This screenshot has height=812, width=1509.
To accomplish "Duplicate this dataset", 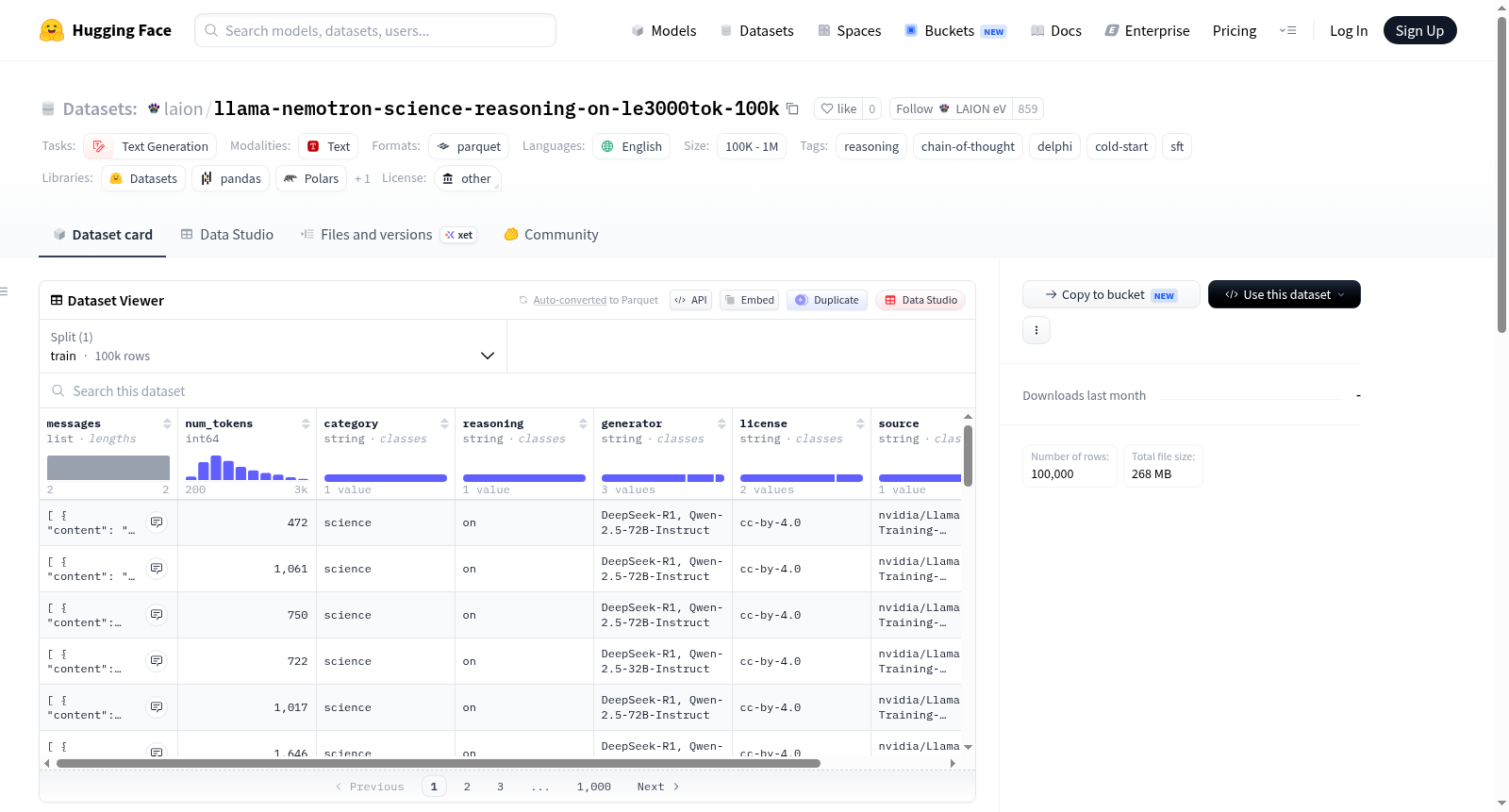I will pyautogui.click(x=827, y=300).
